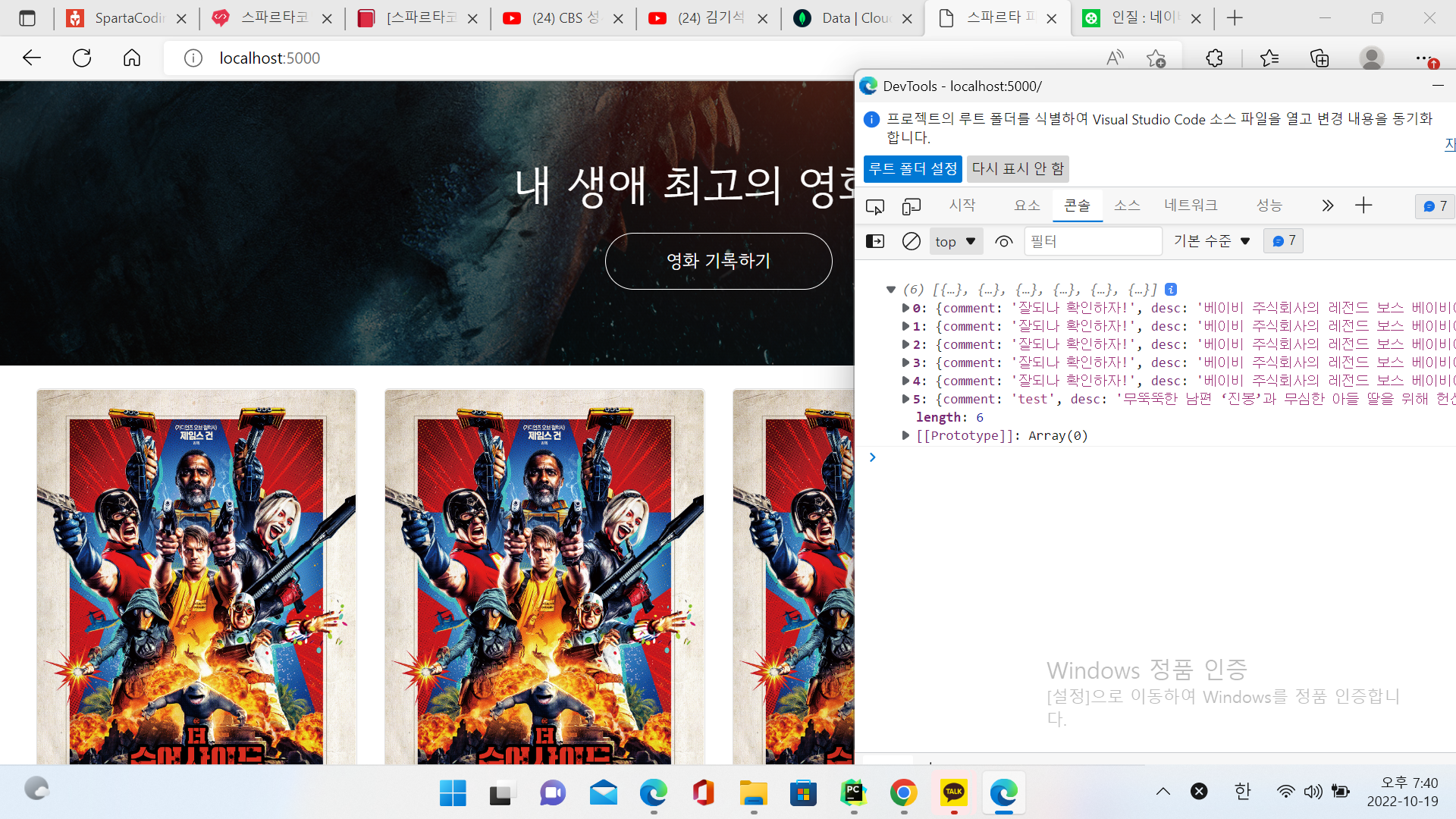Clear the console using circle-slash icon

point(911,240)
